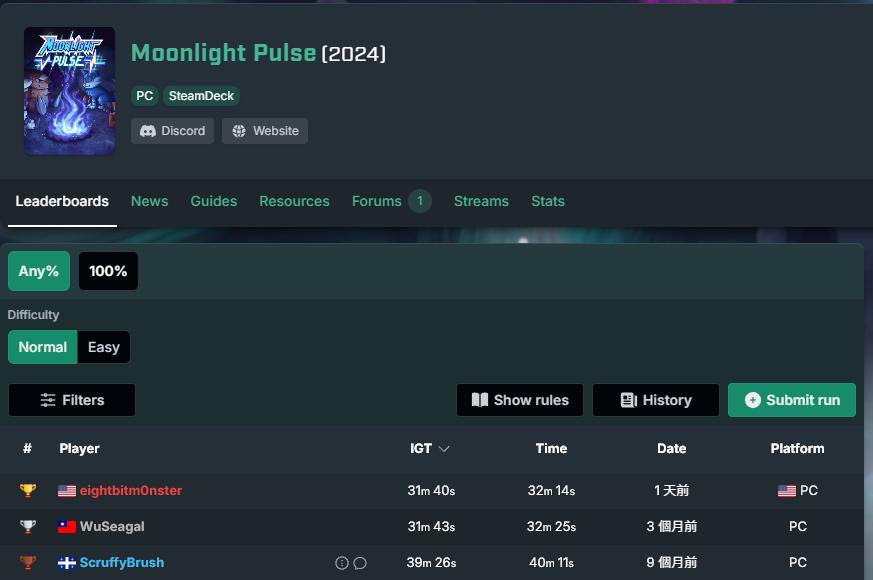Switch to the Streams tab

pyautogui.click(x=481, y=201)
